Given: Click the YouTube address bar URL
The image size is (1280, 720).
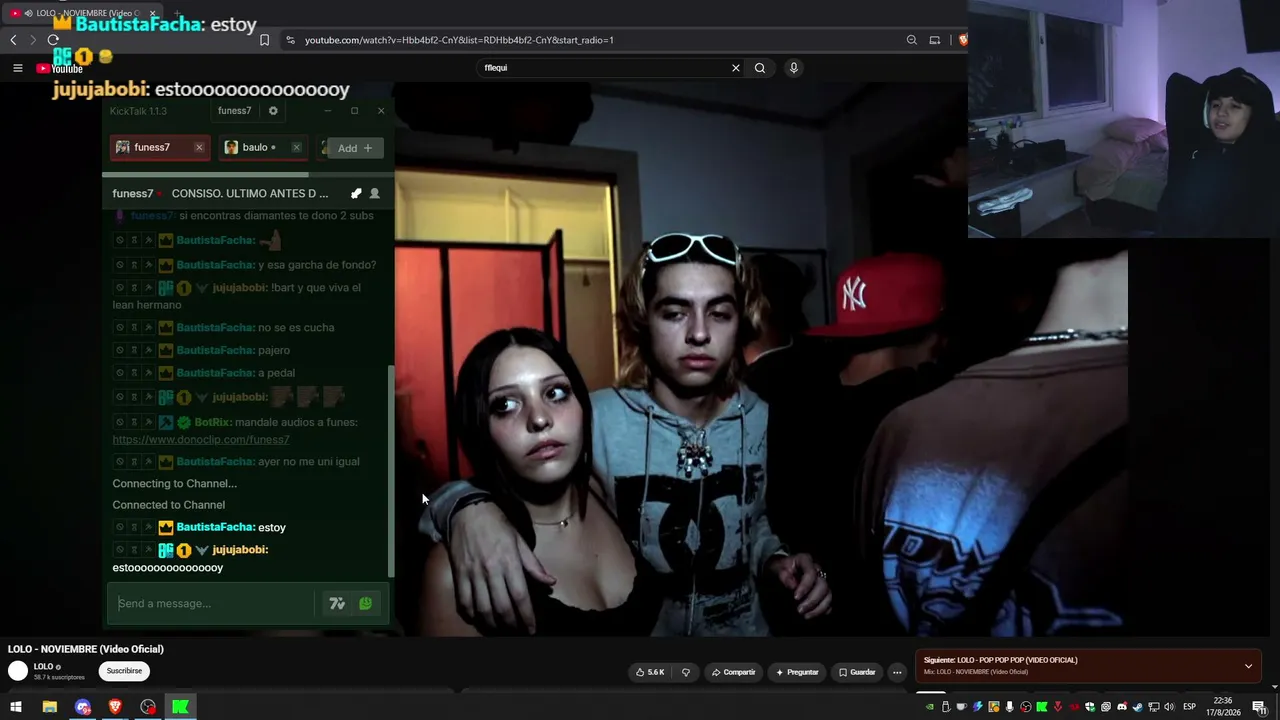Looking at the screenshot, I should point(459,40).
